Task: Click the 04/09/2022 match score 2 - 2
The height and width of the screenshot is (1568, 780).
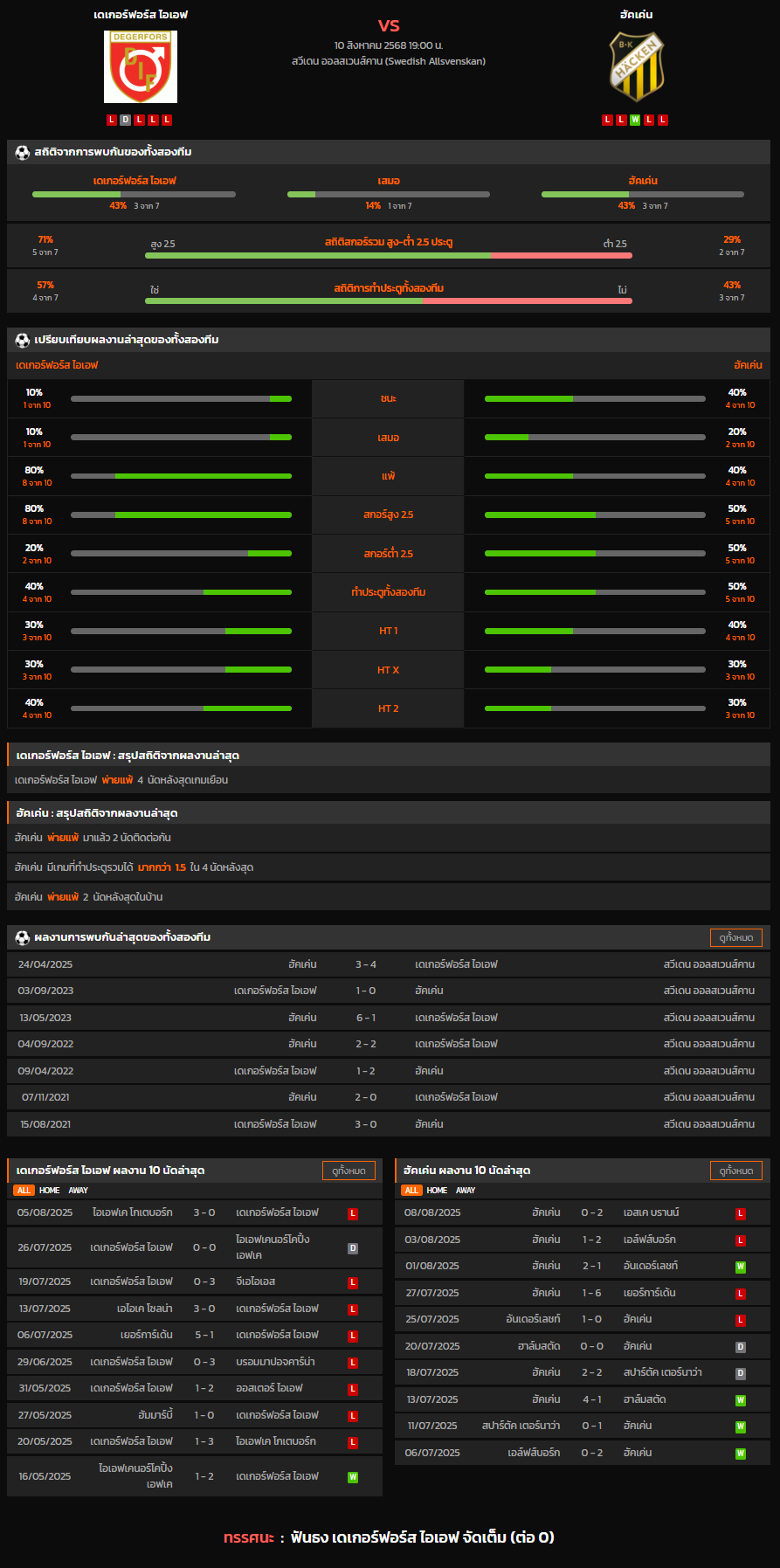Action: click(x=366, y=1044)
